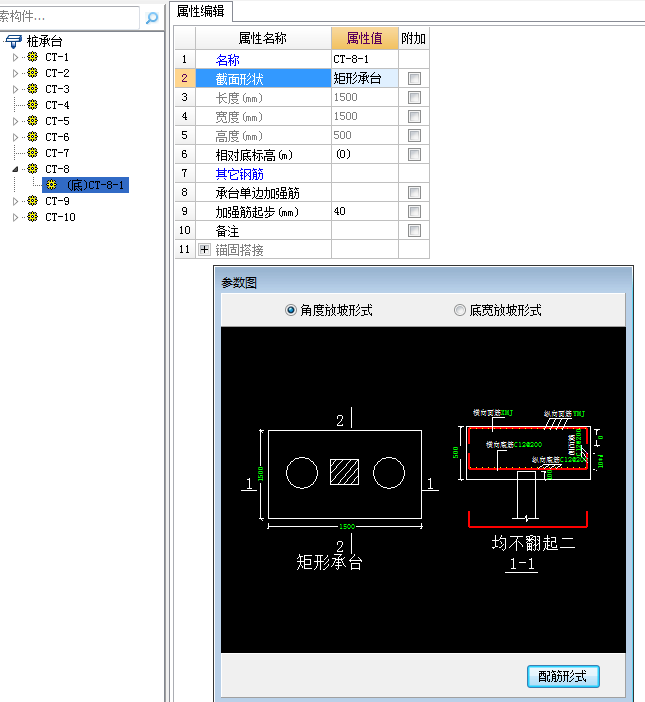The image size is (645, 702).
Task: Click the 矩形承台 plan diagram label
Action: coord(329,562)
